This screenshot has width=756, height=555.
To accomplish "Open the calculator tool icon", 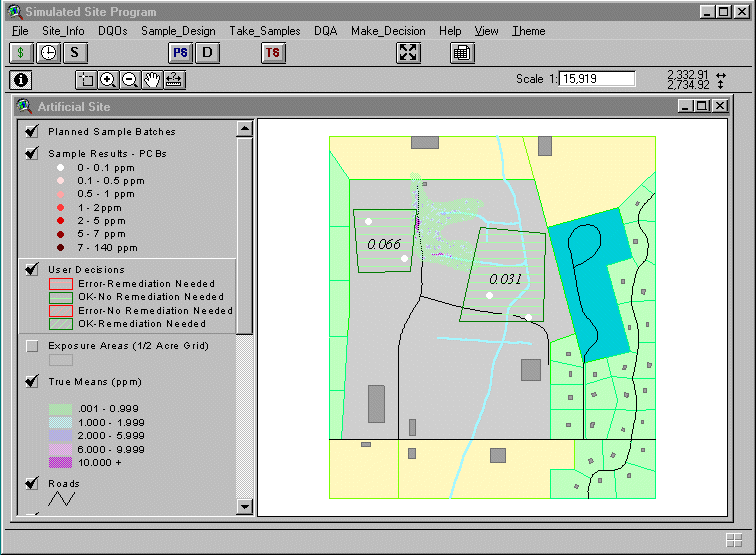I will click(x=460, y=53).
